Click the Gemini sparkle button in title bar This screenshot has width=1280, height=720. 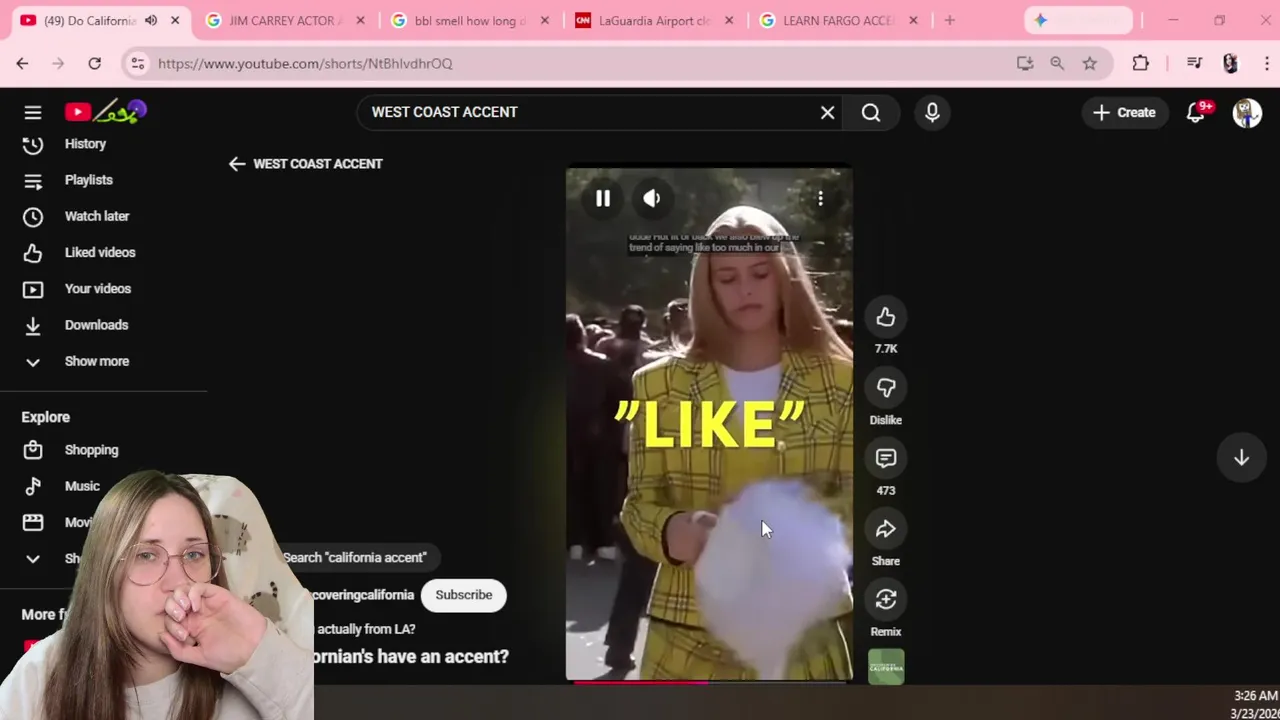(x=1079, y=21)
